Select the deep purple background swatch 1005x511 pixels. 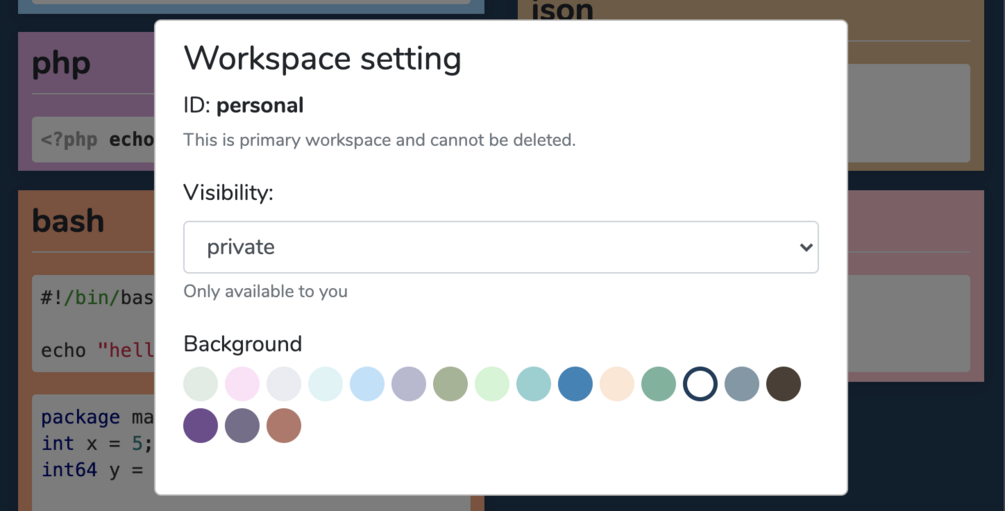click(201, 426)
